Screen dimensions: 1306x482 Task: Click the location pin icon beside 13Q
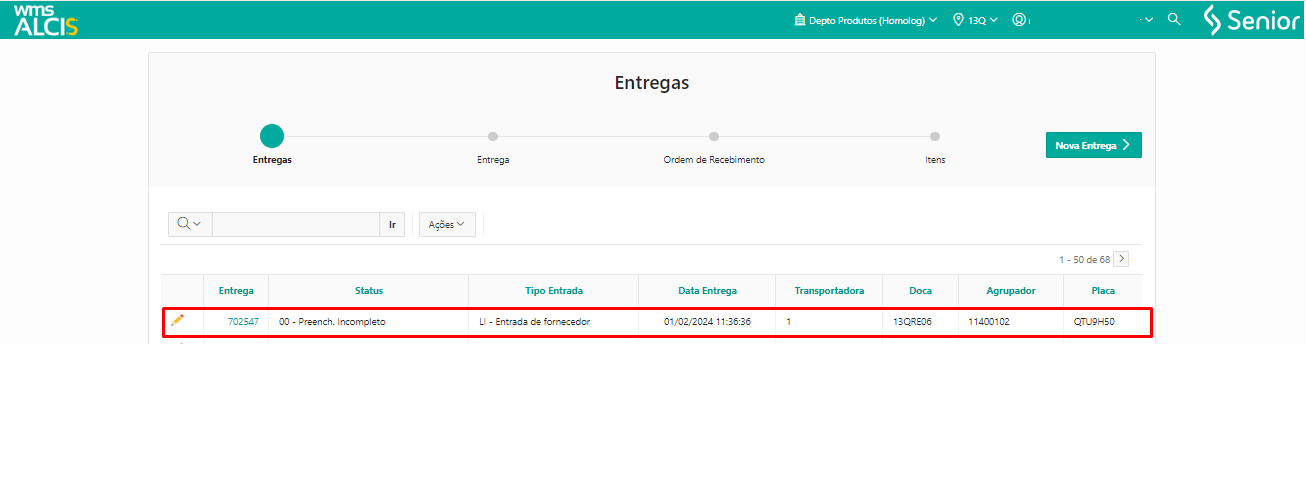point(958,19)
